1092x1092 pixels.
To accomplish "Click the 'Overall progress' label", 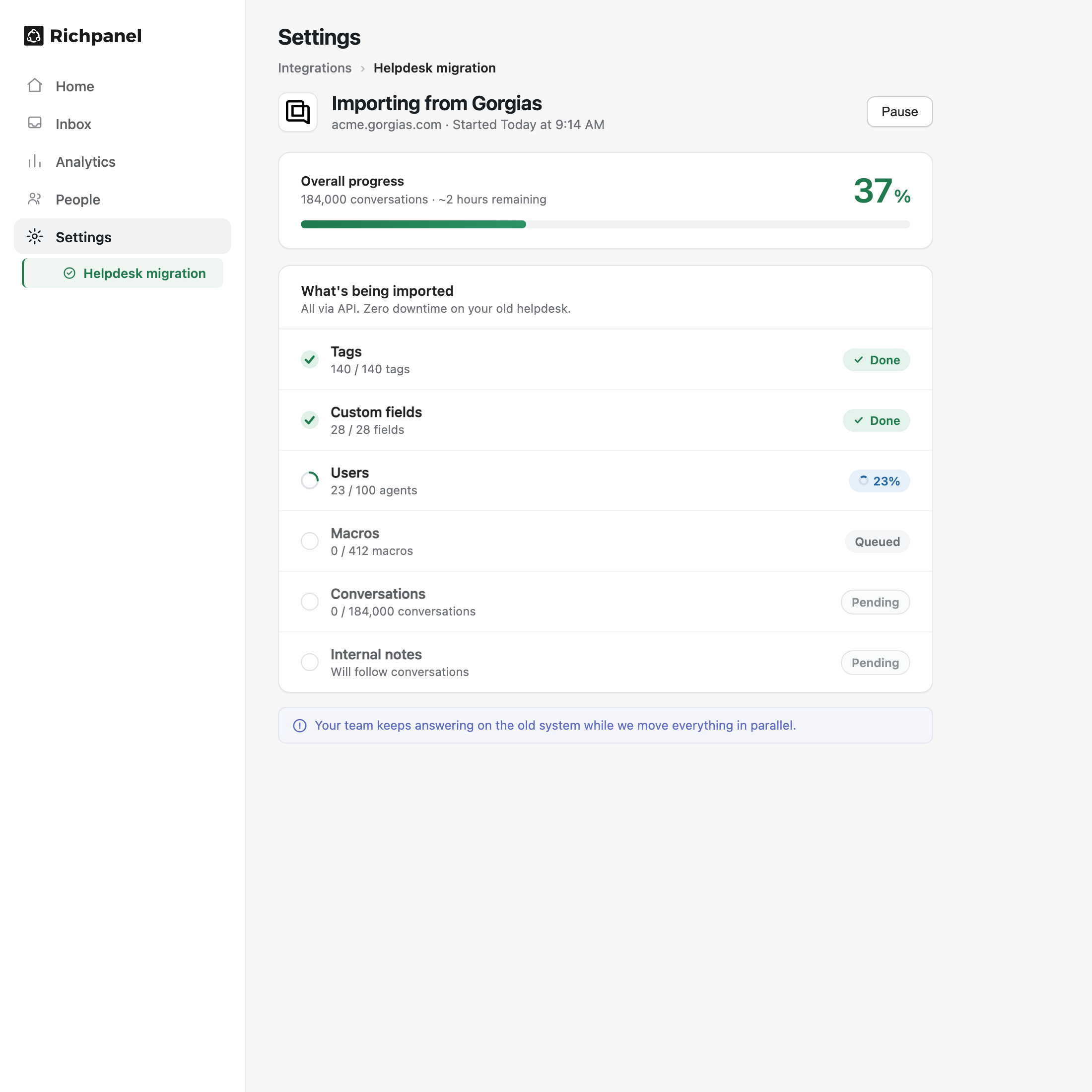I will [352, 182].
